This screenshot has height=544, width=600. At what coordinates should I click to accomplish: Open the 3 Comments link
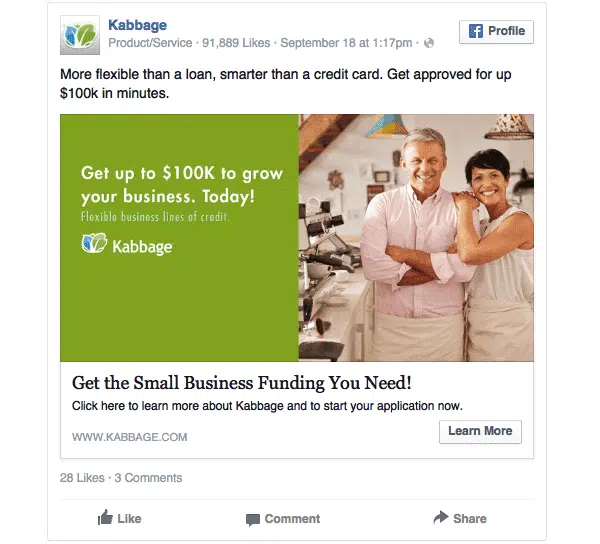[x=148, y=478]
